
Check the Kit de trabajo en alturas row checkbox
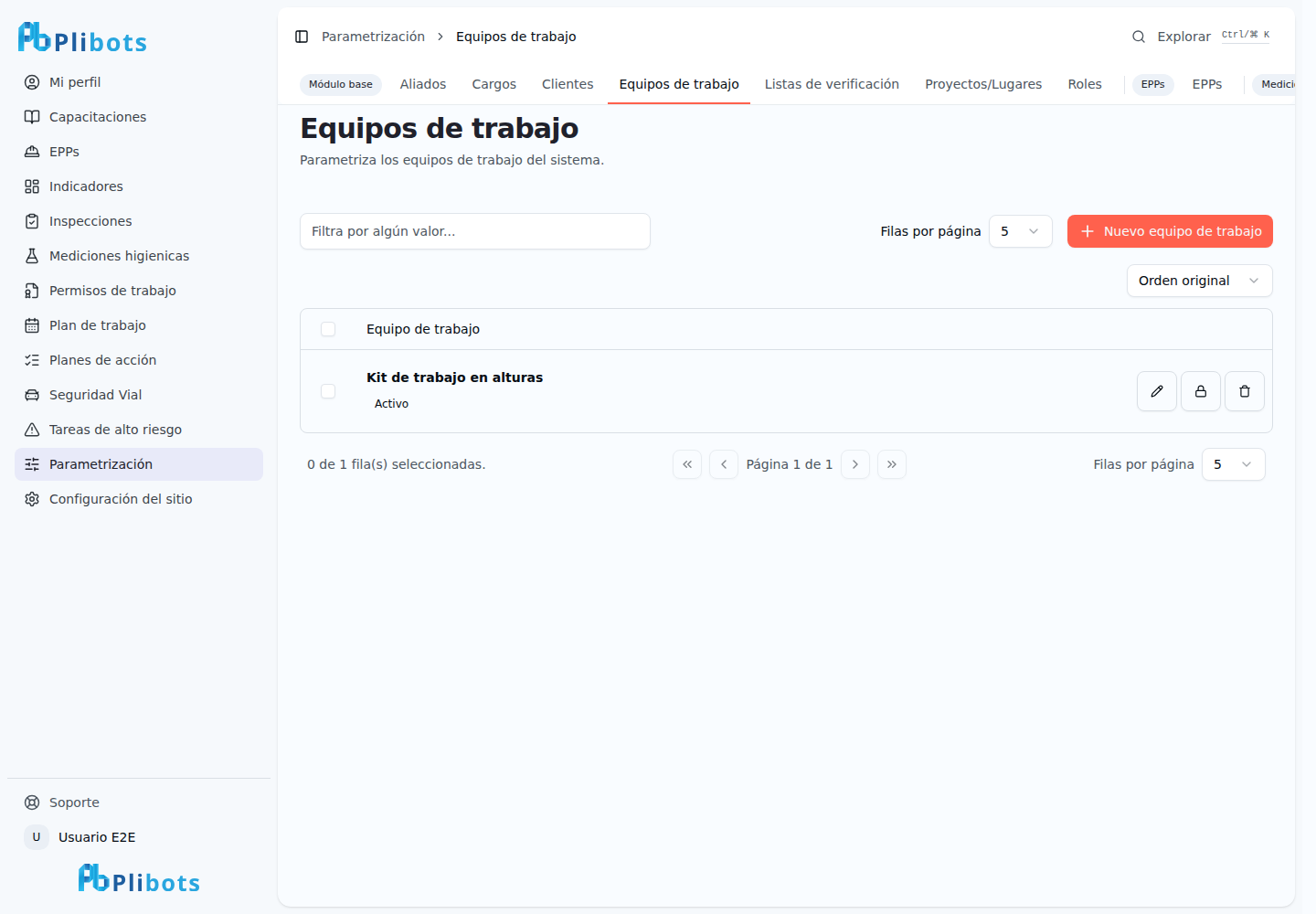[x=328, y=391]
